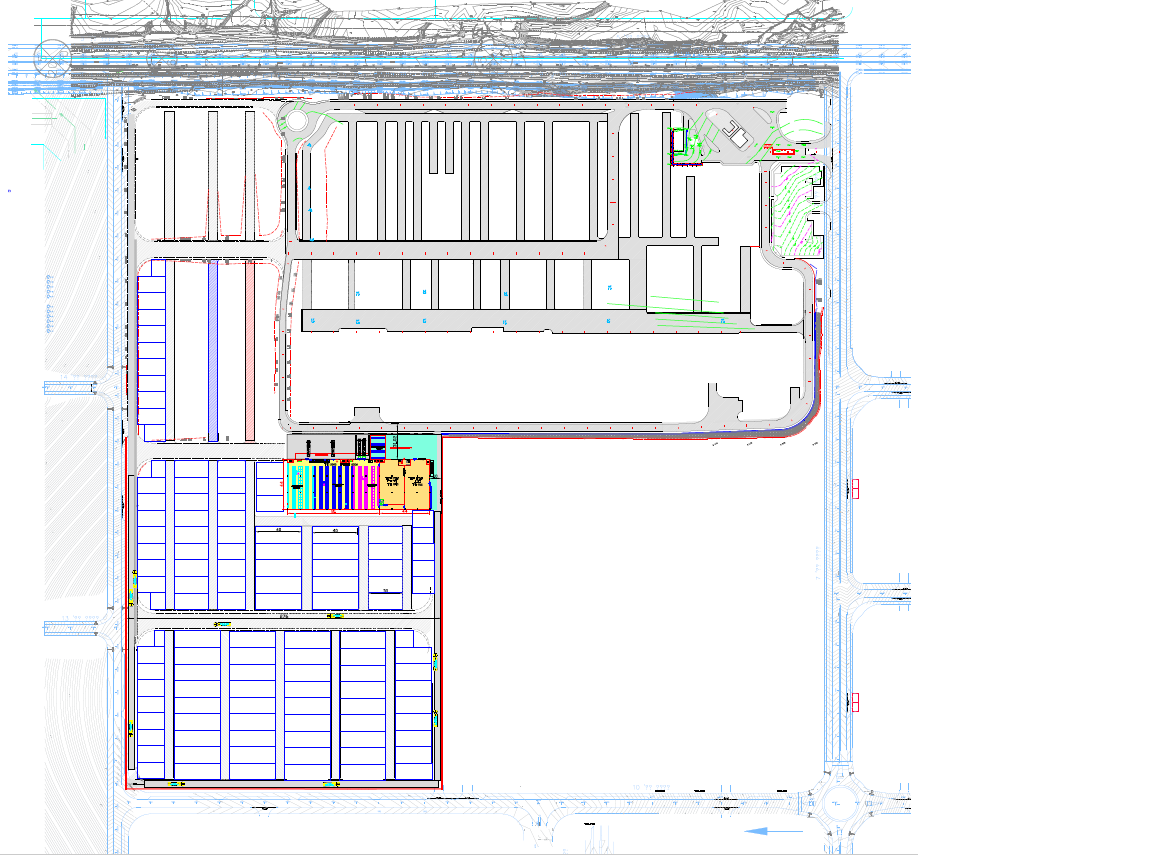Select the small roundabout at top-left of site
This screenshot has height=855, width=1152.
[297, 122]
